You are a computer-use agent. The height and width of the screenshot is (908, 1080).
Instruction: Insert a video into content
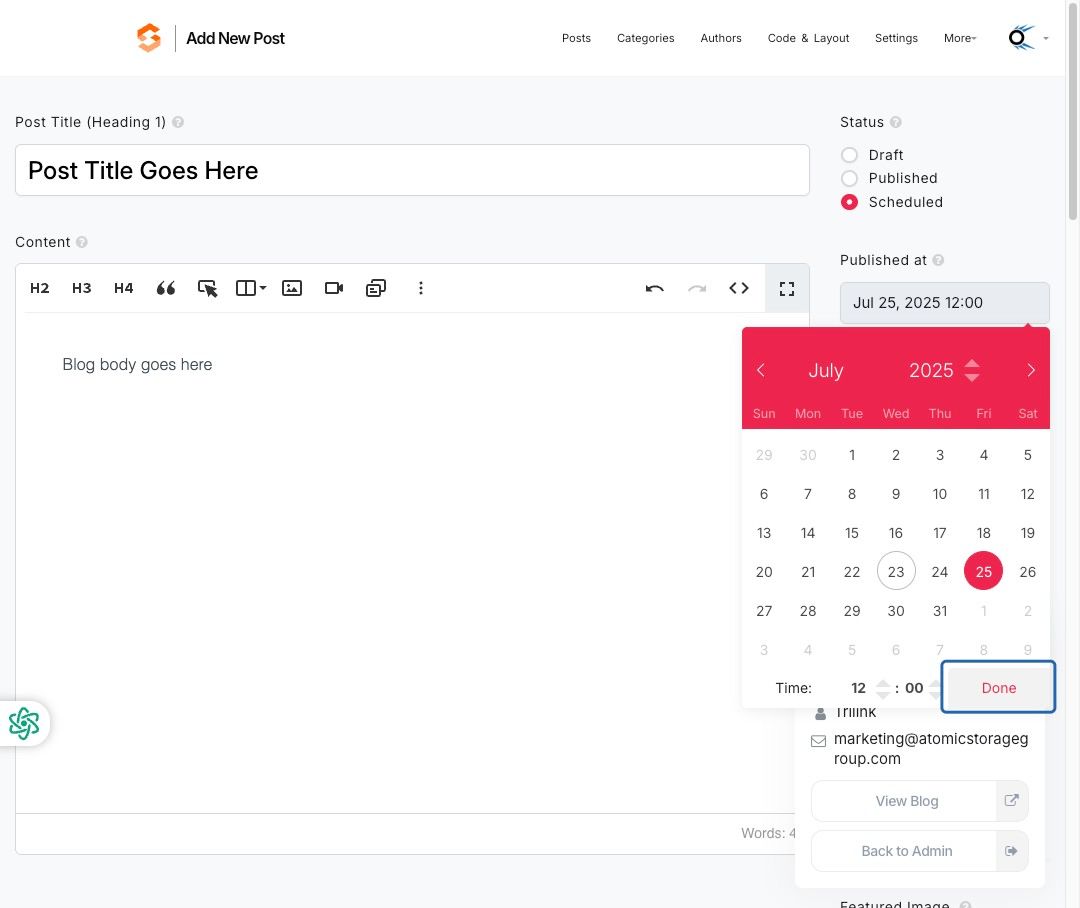(x=334, y=288)
